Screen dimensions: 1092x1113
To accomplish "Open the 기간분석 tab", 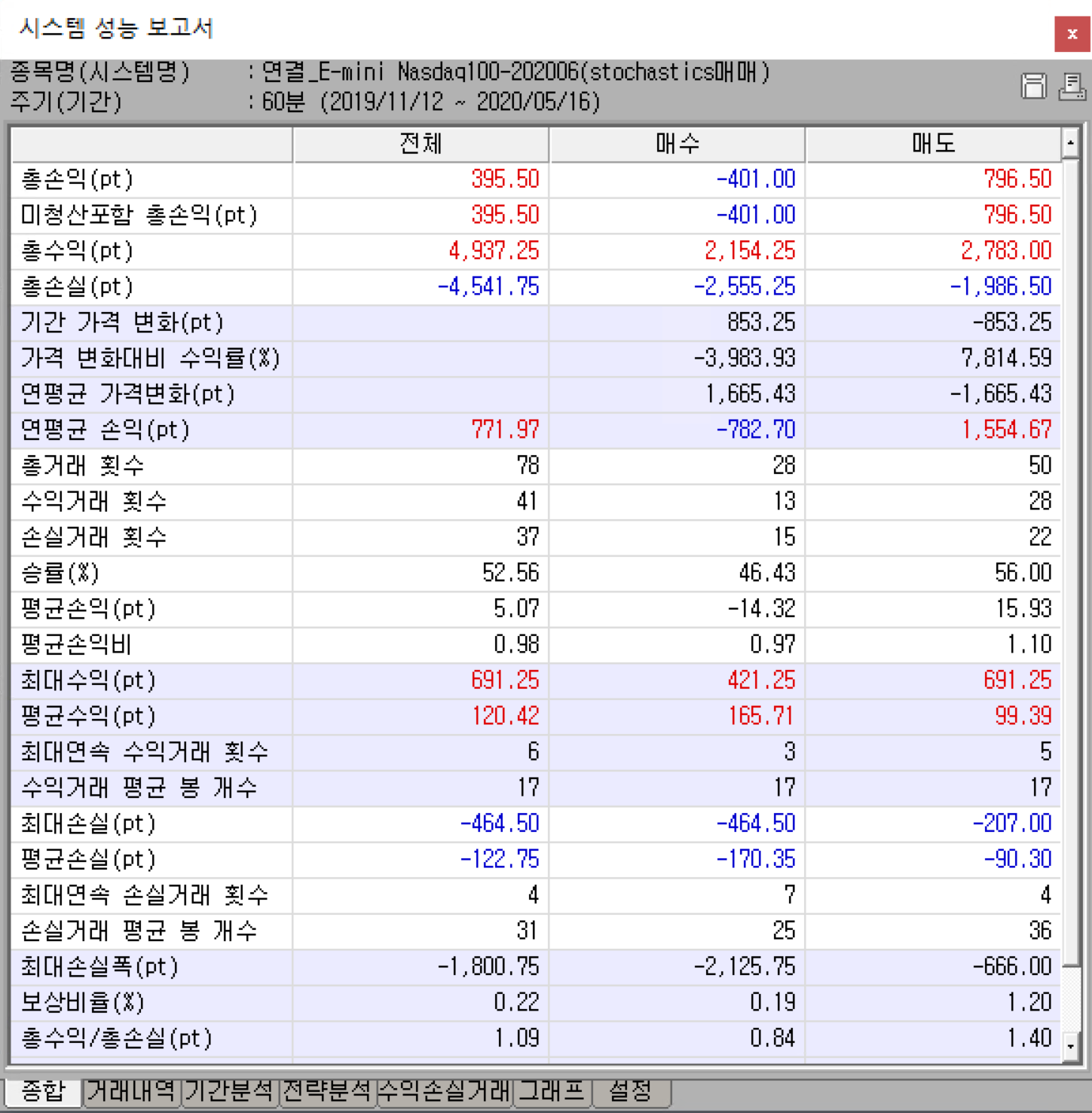I will click(x=229, y=1091).
